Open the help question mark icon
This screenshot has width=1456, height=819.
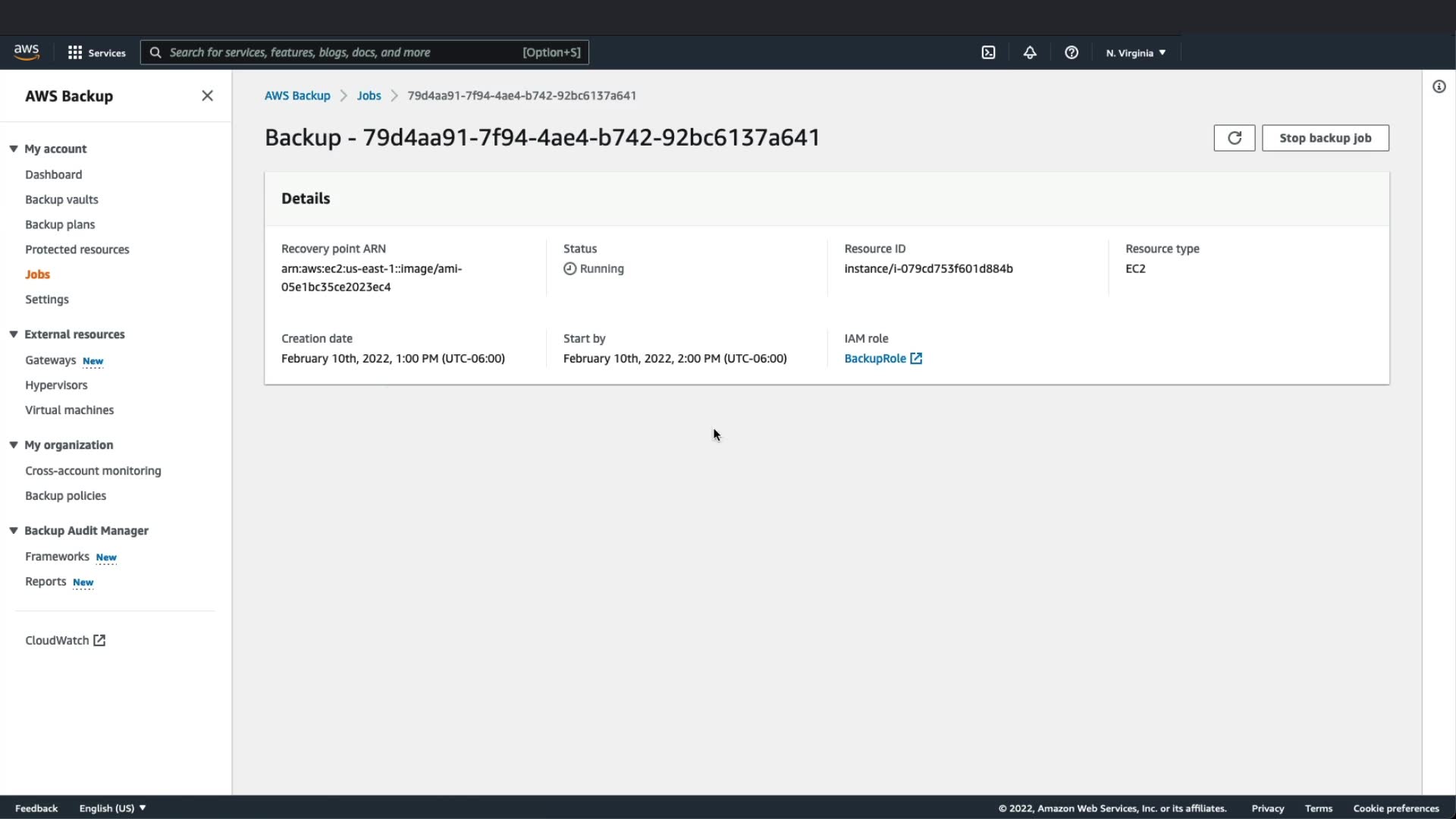coord(1071,52)
